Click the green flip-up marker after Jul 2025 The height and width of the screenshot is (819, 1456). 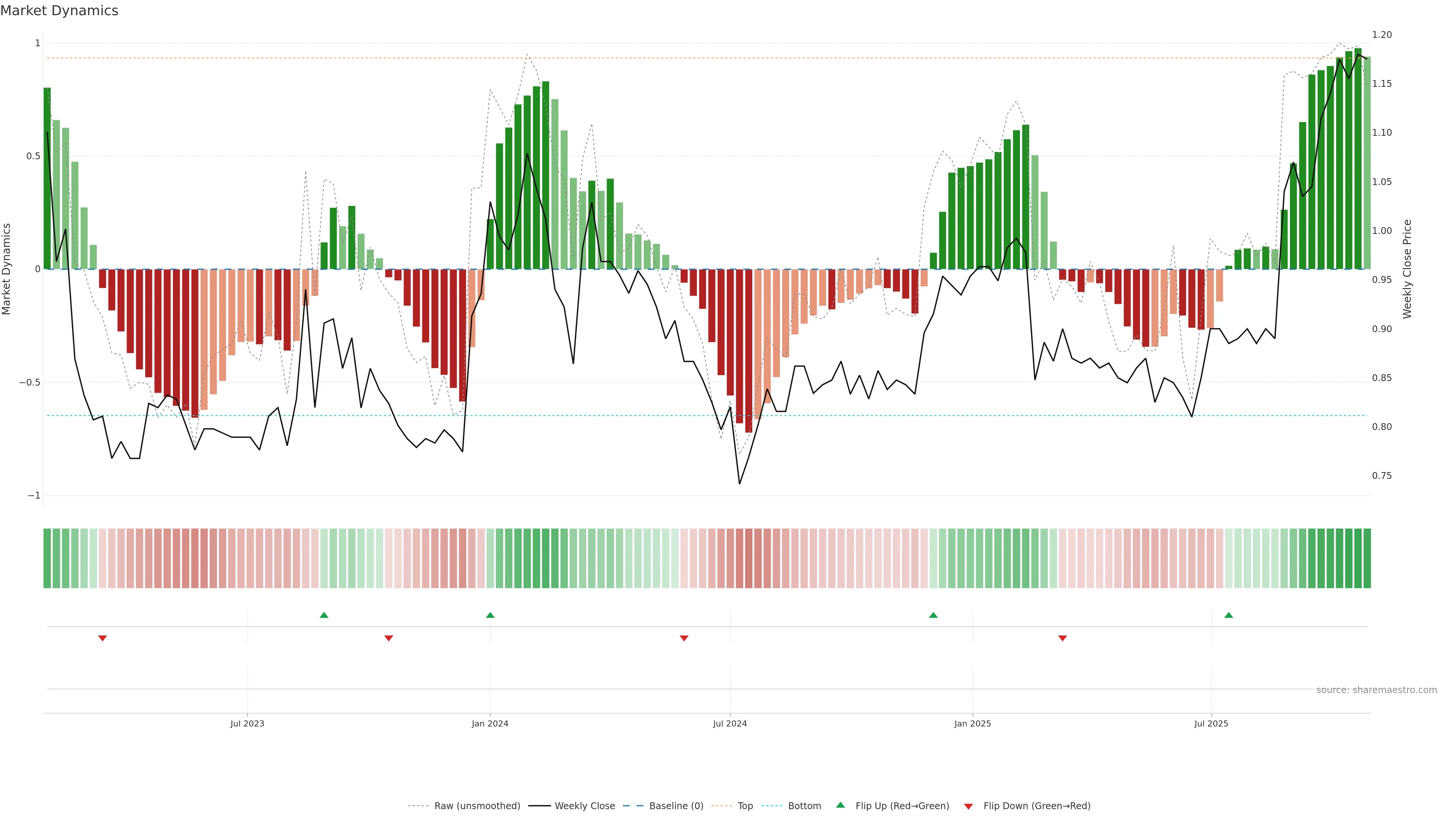pos(1228,615)
